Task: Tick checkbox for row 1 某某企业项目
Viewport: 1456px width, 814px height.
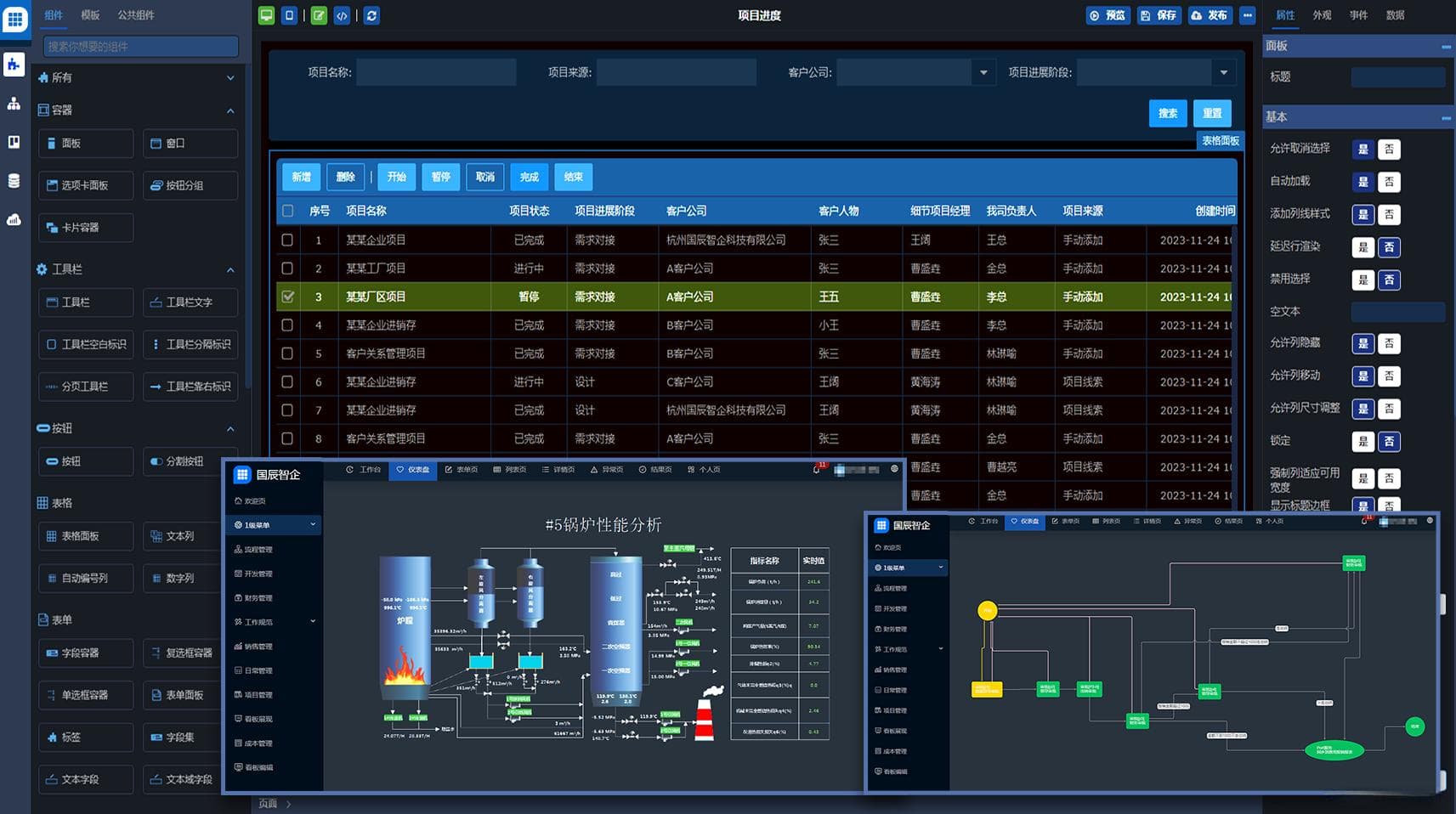Action: click(x=287, y=240)
